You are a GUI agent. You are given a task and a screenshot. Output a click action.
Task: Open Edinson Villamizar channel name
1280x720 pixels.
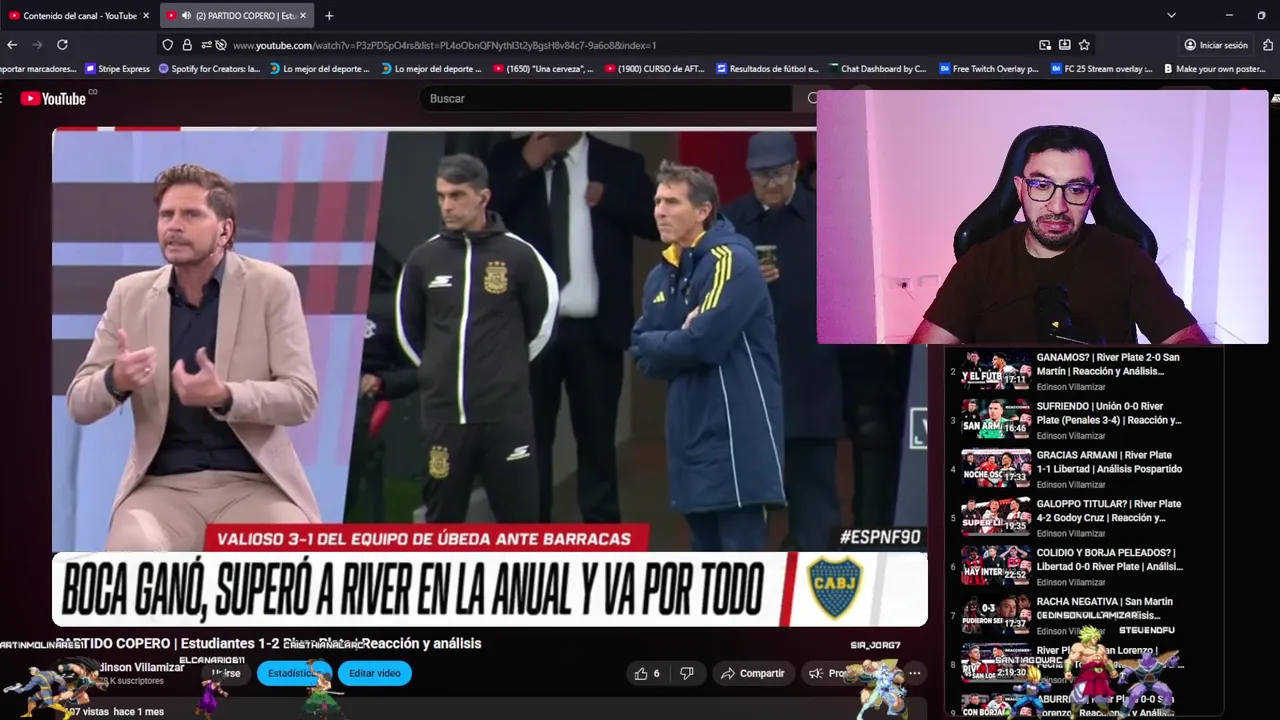click(140, 667)
